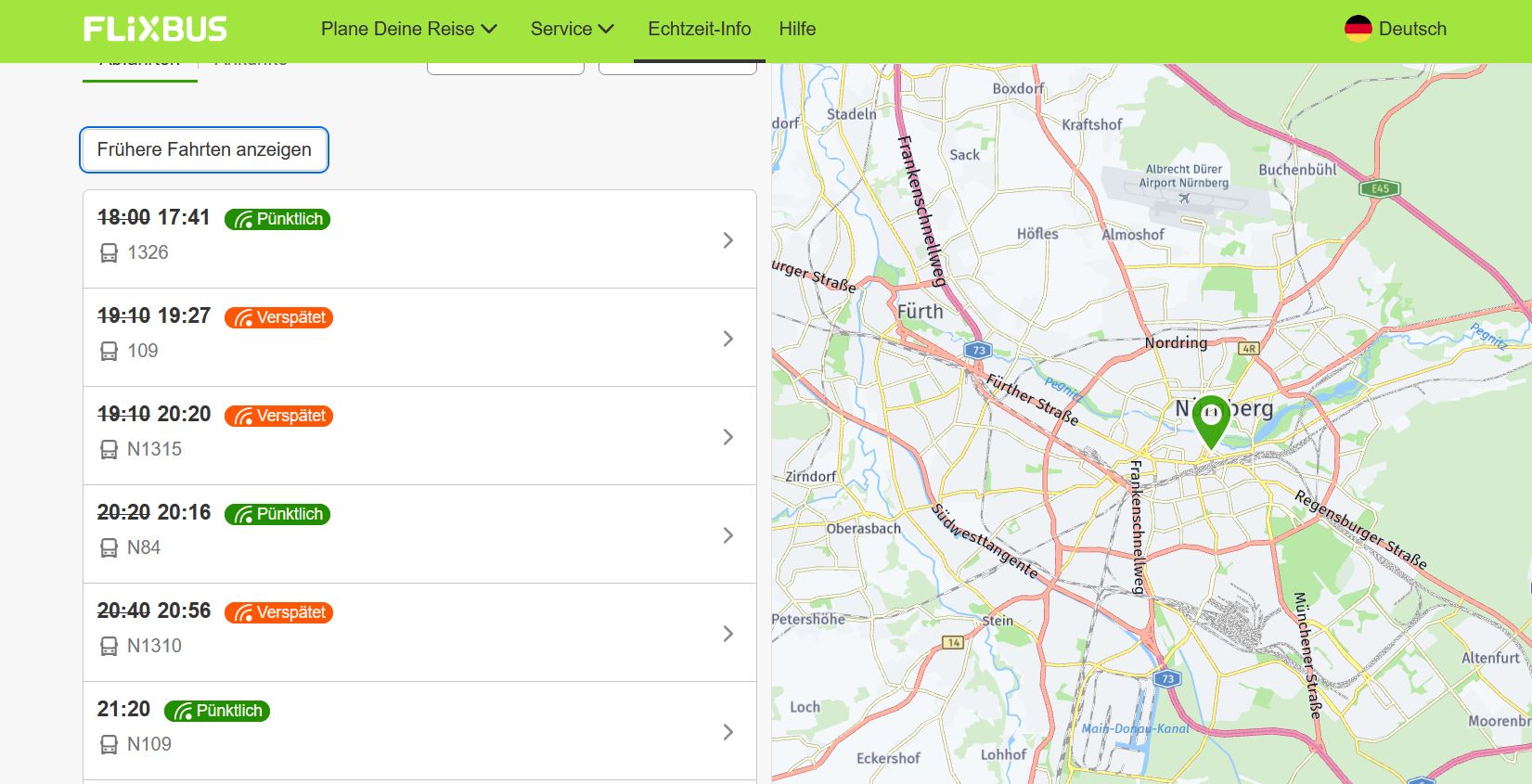Screen dimensions: 1532x784
Task: Click the 20:40 20:56 departure time
Action: pyautogui.click(x=154, y=610)
